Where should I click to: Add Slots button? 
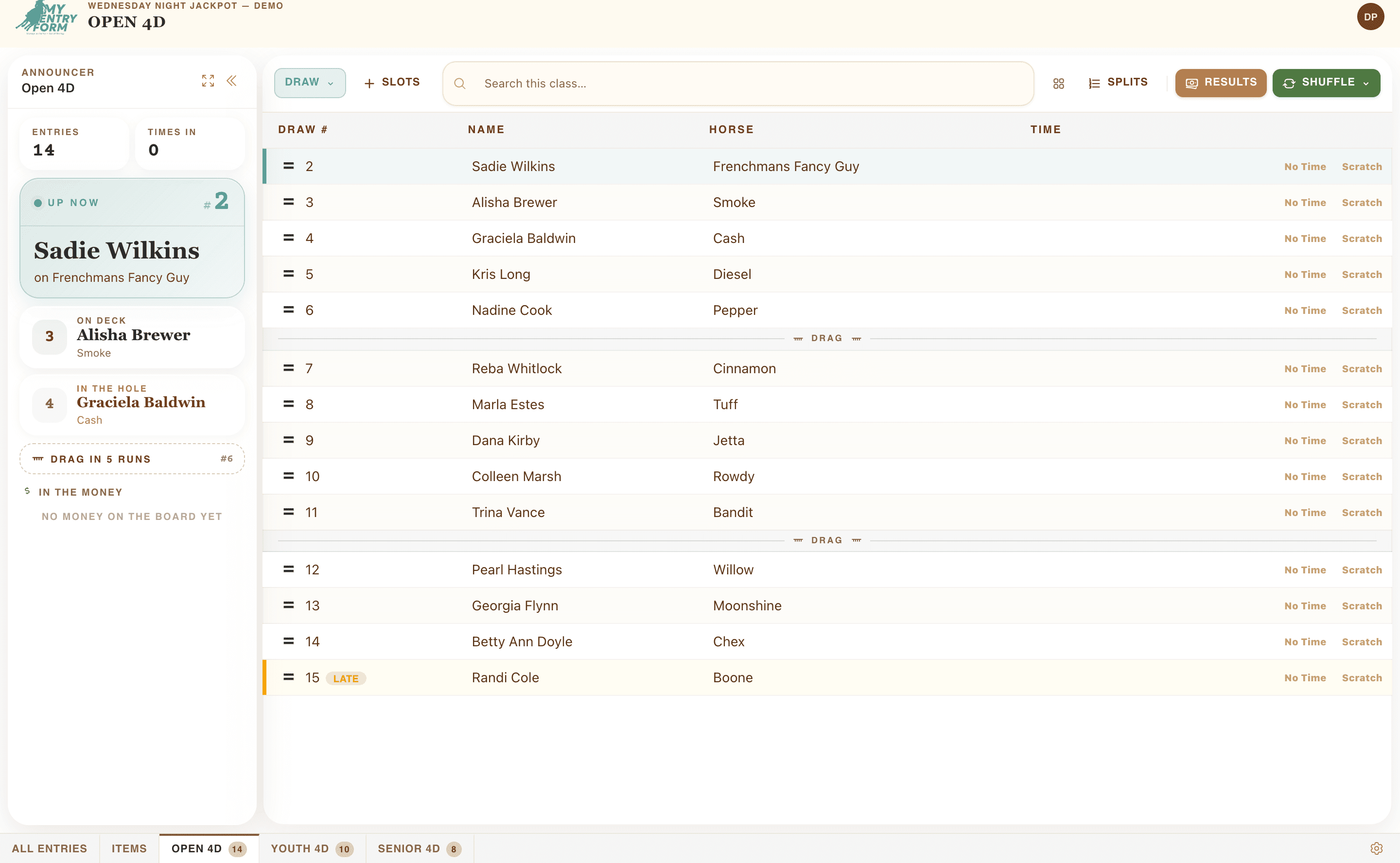tap(392, 83)
